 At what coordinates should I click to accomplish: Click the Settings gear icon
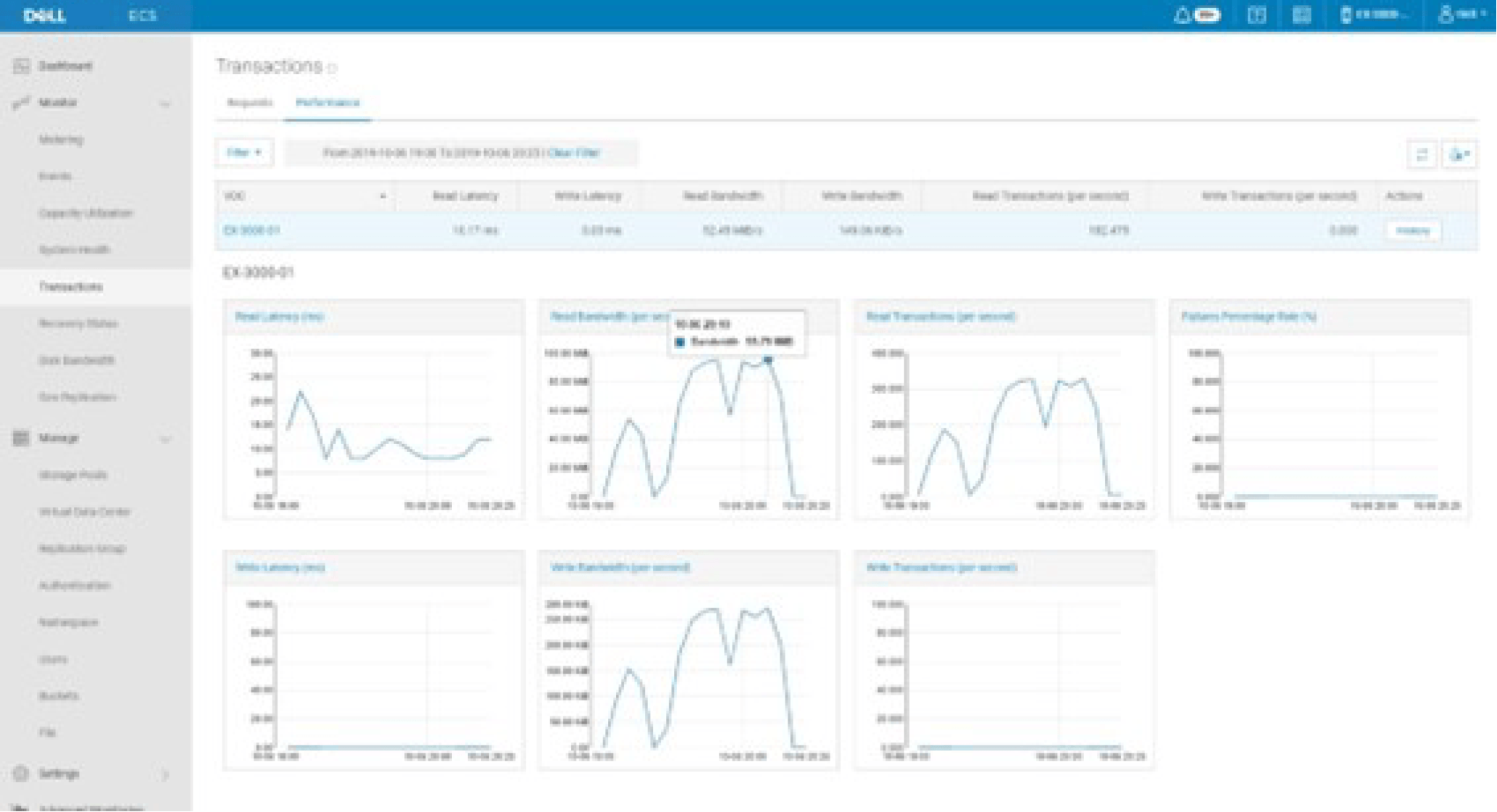click(x=20, y=774)
